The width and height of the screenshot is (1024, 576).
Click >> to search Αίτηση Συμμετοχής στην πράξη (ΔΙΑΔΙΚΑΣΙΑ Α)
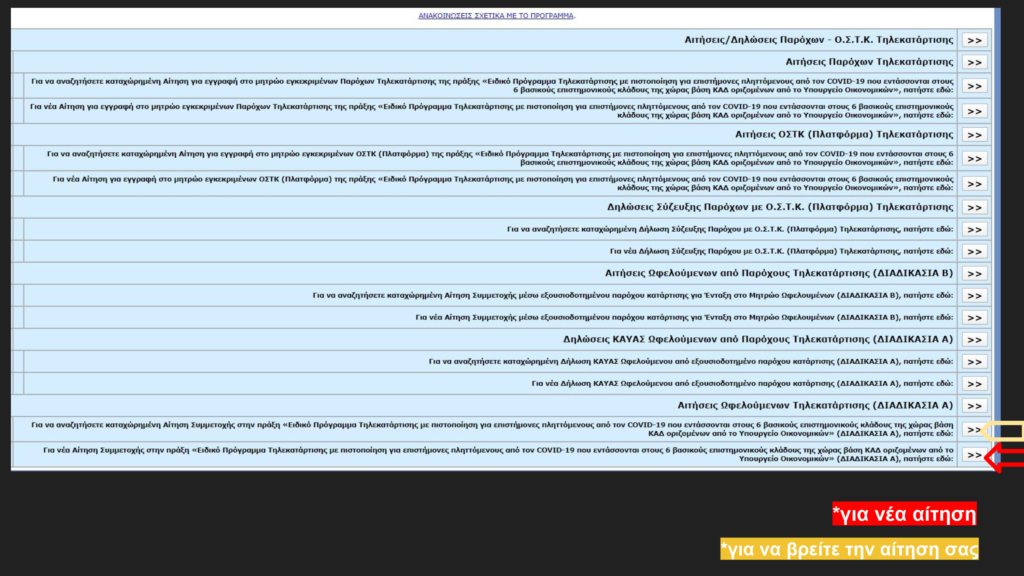(973, 430)
